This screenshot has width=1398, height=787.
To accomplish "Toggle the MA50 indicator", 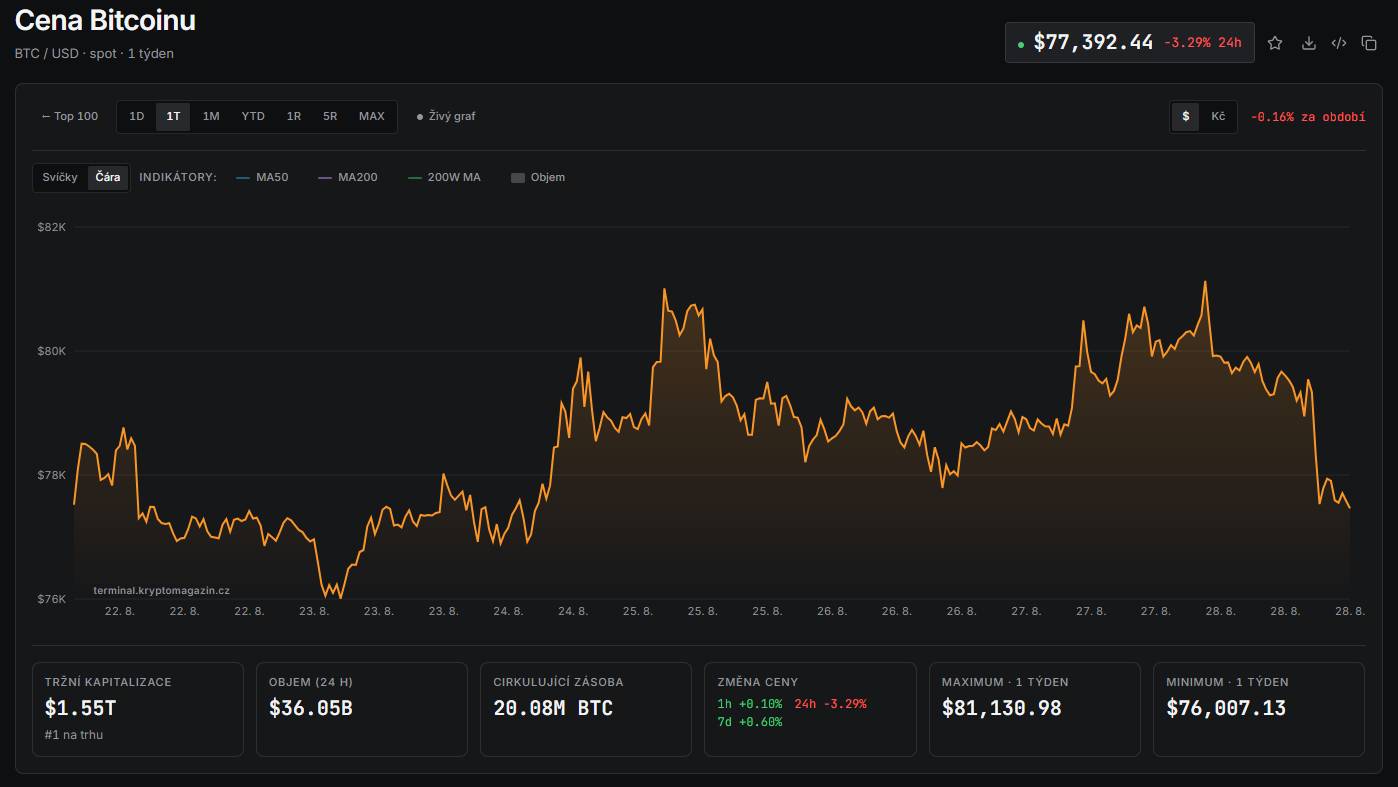I will tap(262, 177).
